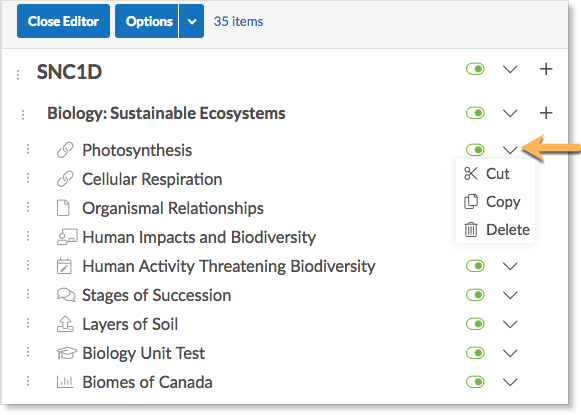Choose Delete in the context menu
Screen dimensions: 581x415
497,230
